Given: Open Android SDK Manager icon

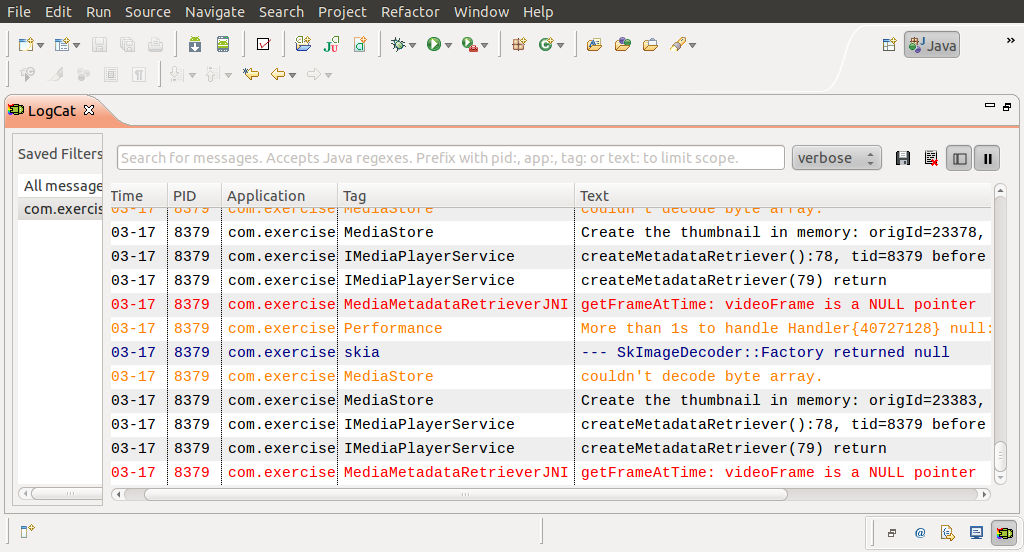Looking at the screenshot, I should (195, 44).
